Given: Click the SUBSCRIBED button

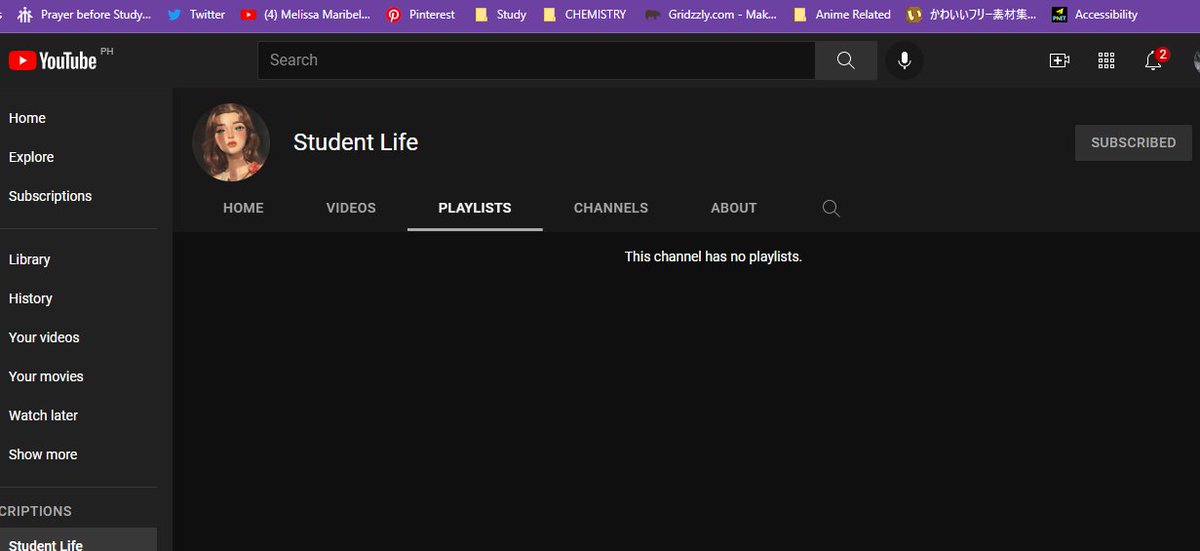Looking at the screenshot, I should [x=1133, y=143].
